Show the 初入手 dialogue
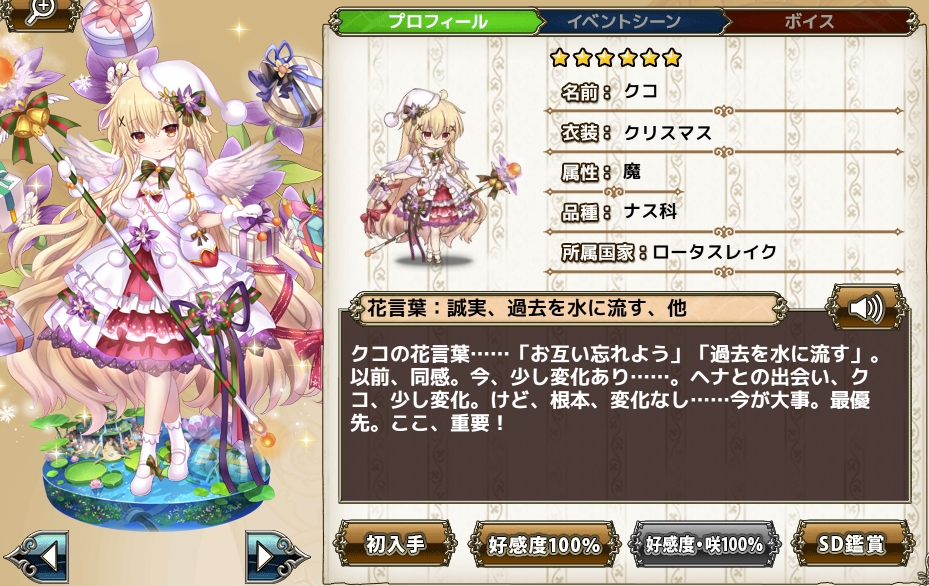Screen dimensions: 929x586 pos(395,543)
